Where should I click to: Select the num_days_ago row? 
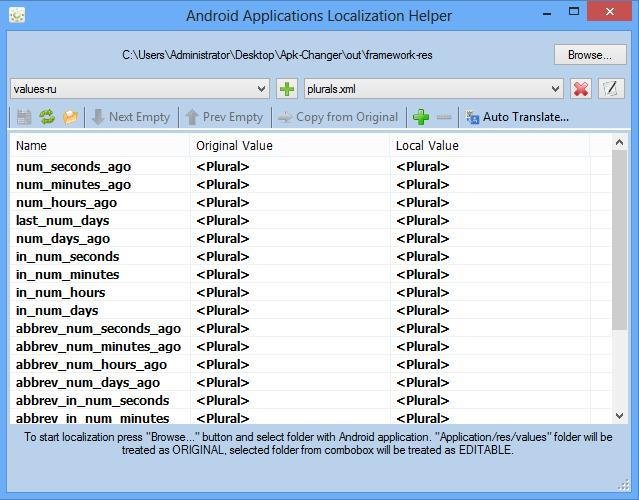click(311, 238)
